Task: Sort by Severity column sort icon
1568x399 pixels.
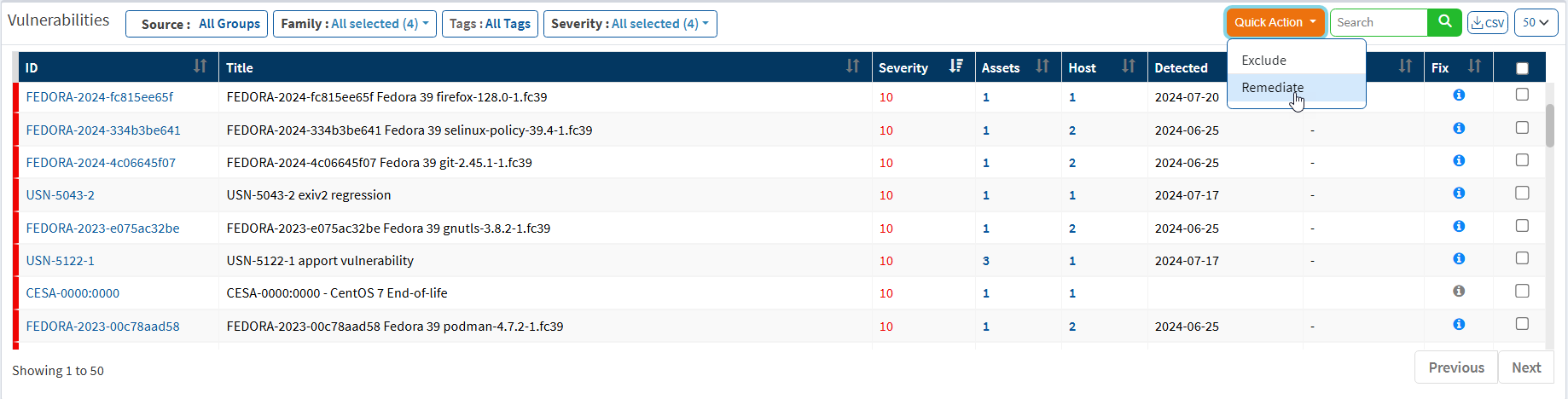Action: click(955, 66)
